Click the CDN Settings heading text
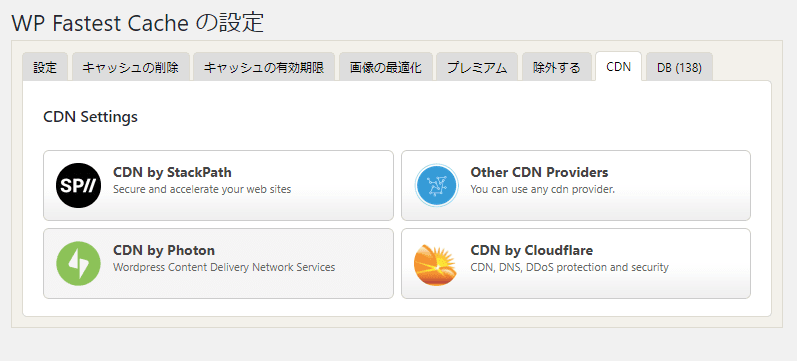The height and width of the screenshot is (361, 797). [90, 117]
